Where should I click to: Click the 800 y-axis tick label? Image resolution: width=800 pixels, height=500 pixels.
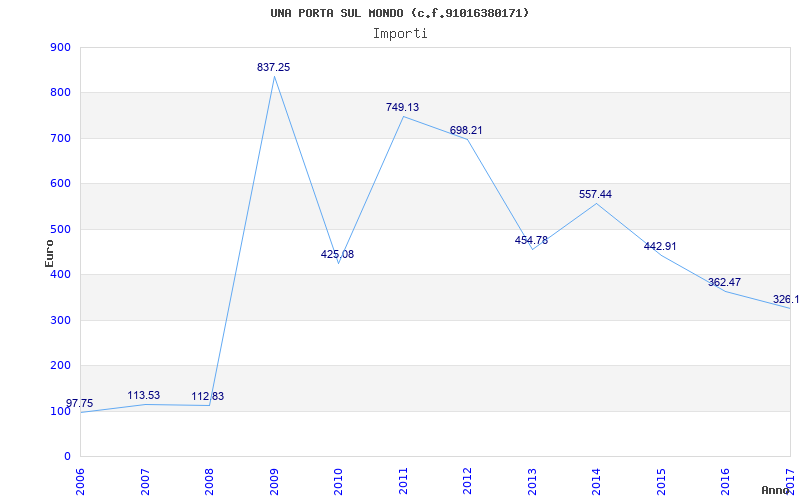pyautogui.click(x=61, y=93)
